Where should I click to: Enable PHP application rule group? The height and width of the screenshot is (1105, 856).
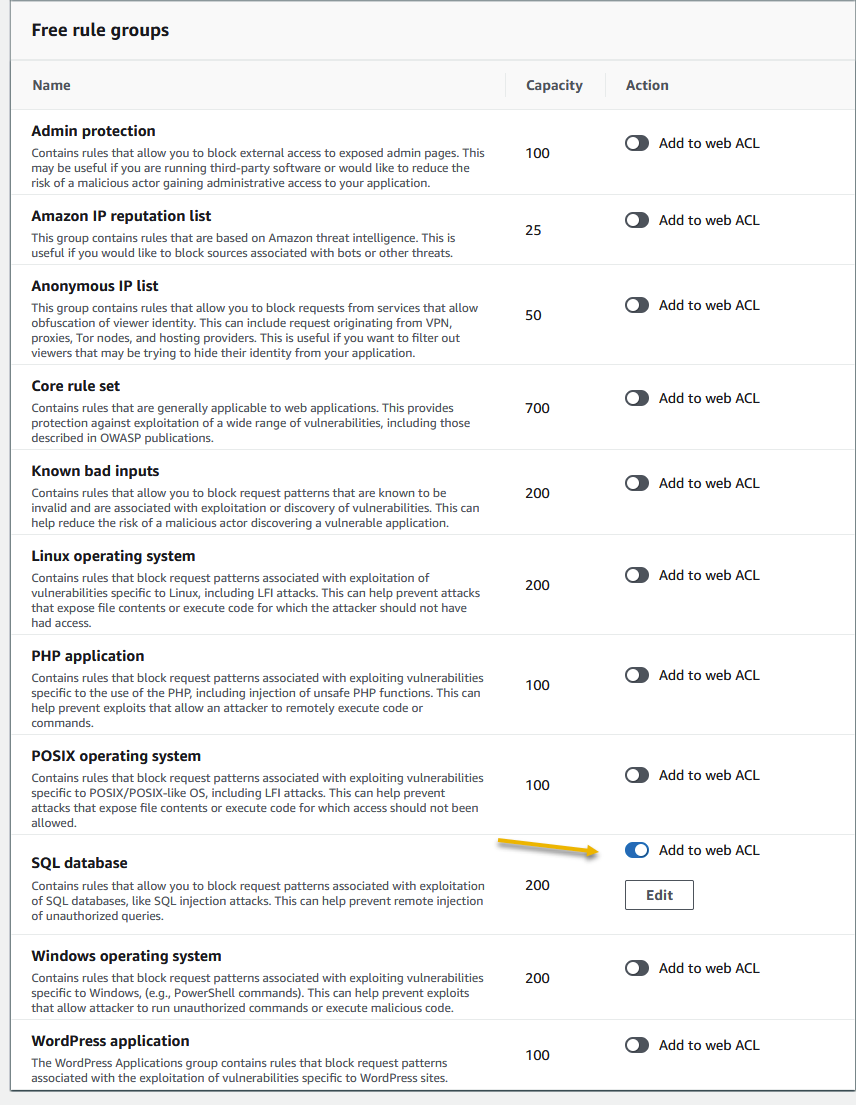click(x=637, y=675)
